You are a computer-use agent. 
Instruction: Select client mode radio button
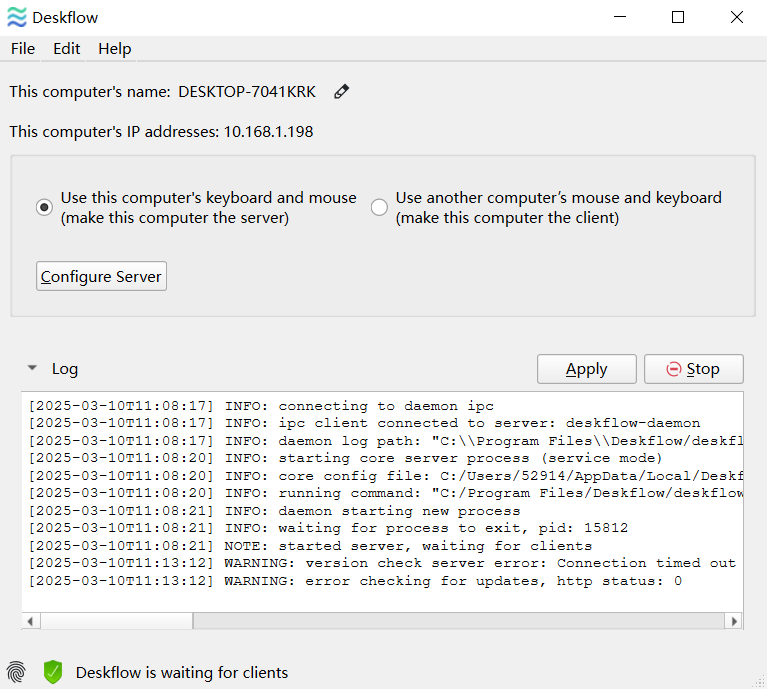[379, 207]
